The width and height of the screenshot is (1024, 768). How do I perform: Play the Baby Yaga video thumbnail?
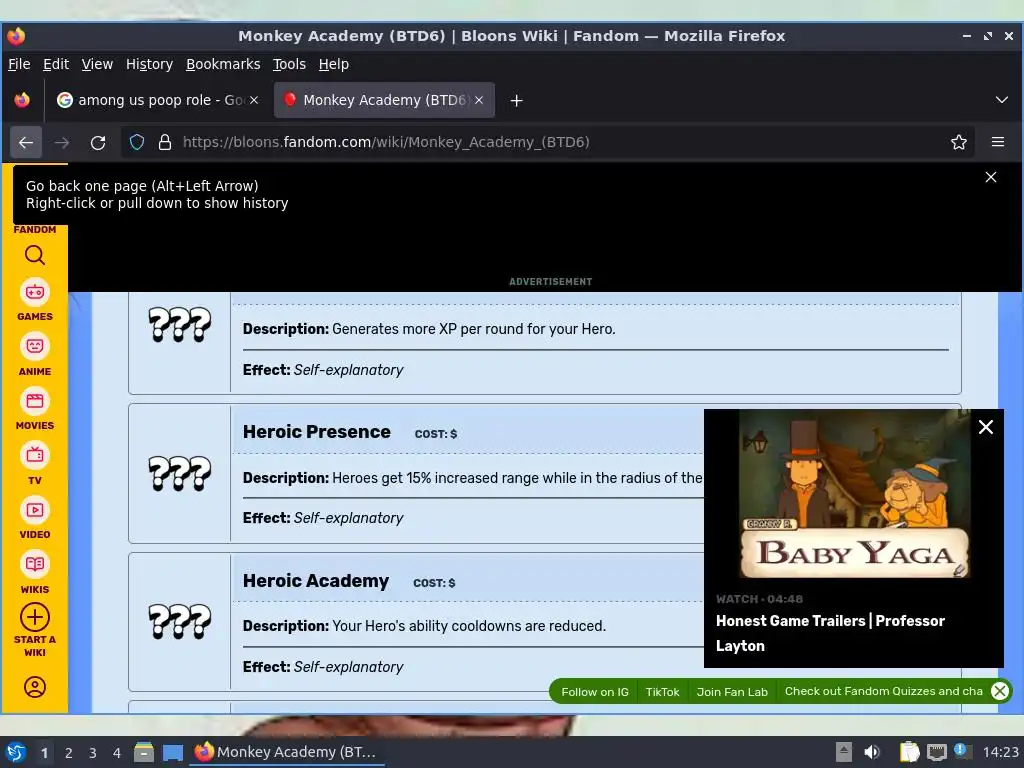854,494
